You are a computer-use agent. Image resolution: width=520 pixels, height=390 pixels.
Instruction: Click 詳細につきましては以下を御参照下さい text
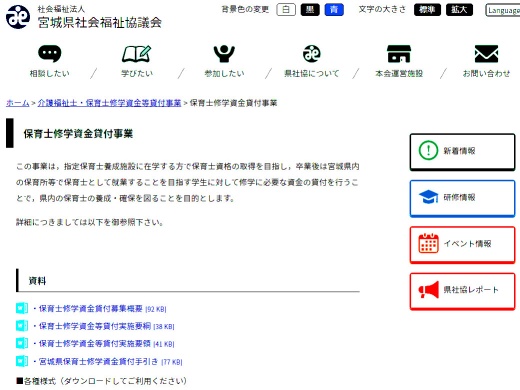click(x=90, y=222)
